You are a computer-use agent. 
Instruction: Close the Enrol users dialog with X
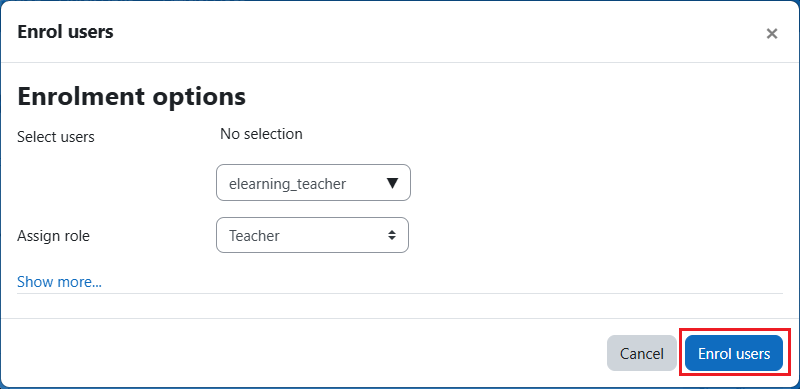tap(771, 34)
